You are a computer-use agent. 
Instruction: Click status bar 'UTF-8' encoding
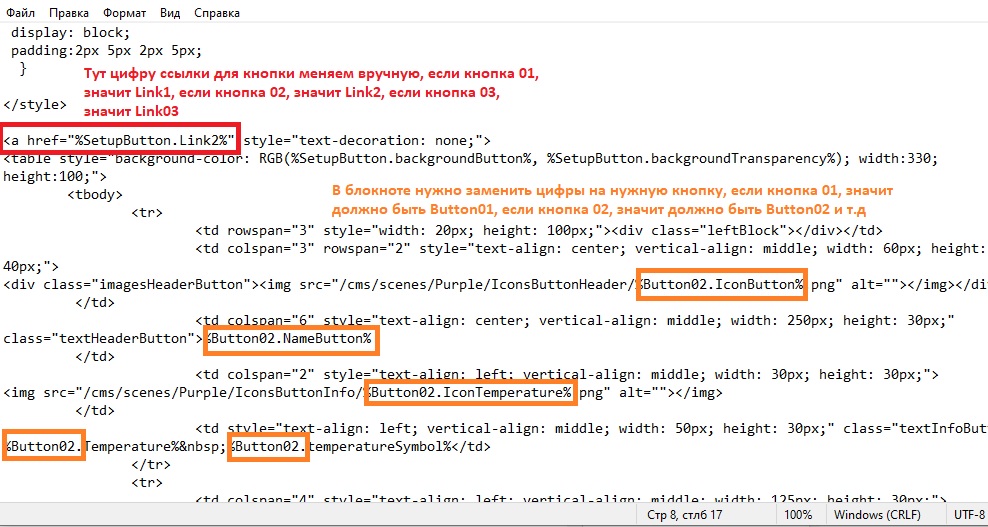tap(969, 514)
